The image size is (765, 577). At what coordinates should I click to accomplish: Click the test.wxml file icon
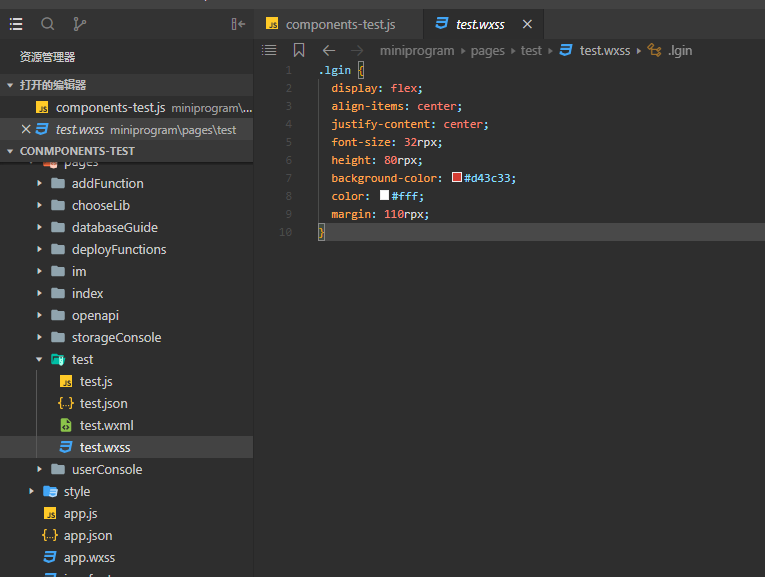pyautogui.click(x=66, y=425)
